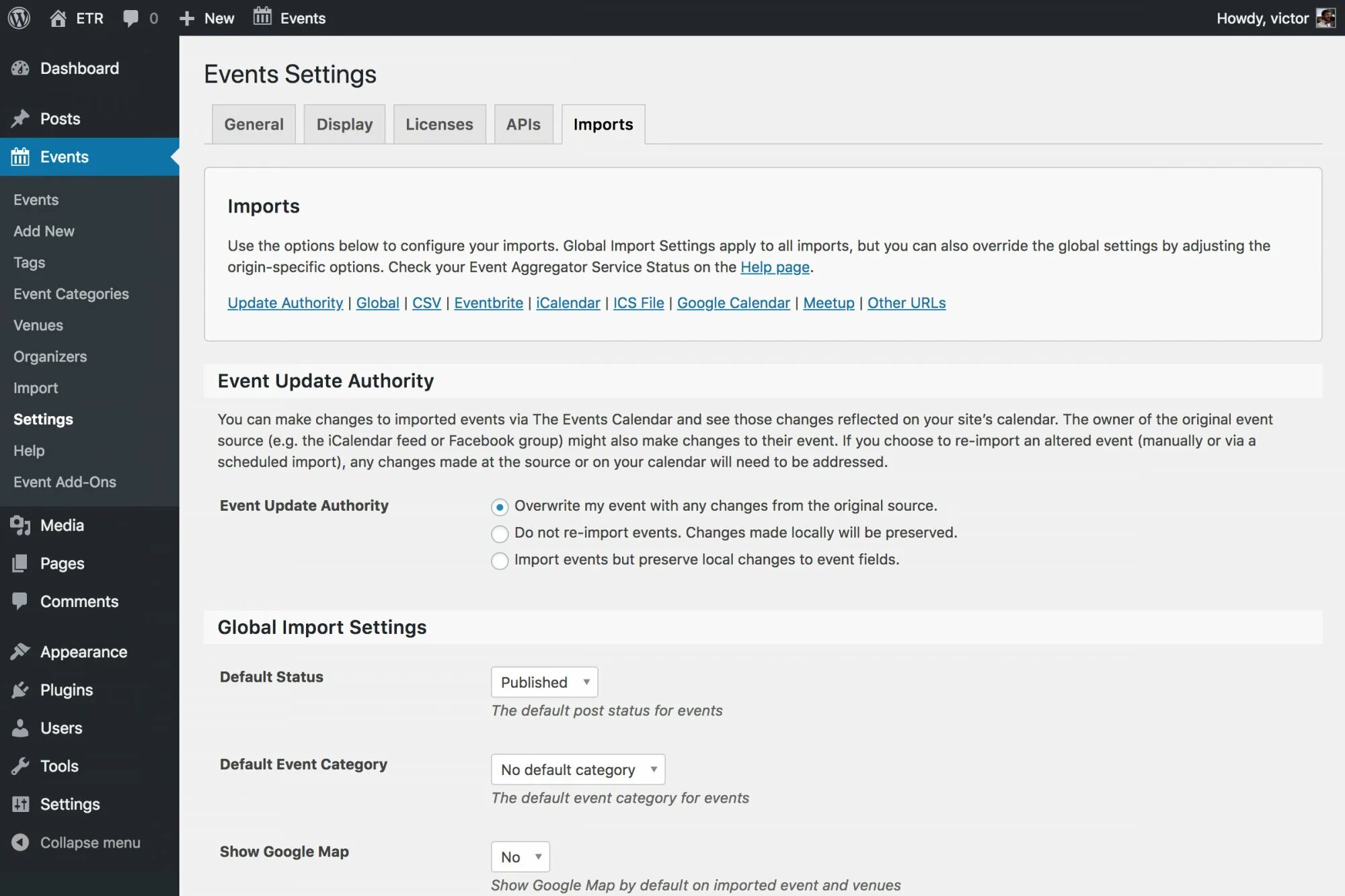Open victor's user avatar
This screenshot has height=896, width=1345.
click(1325, 18)
